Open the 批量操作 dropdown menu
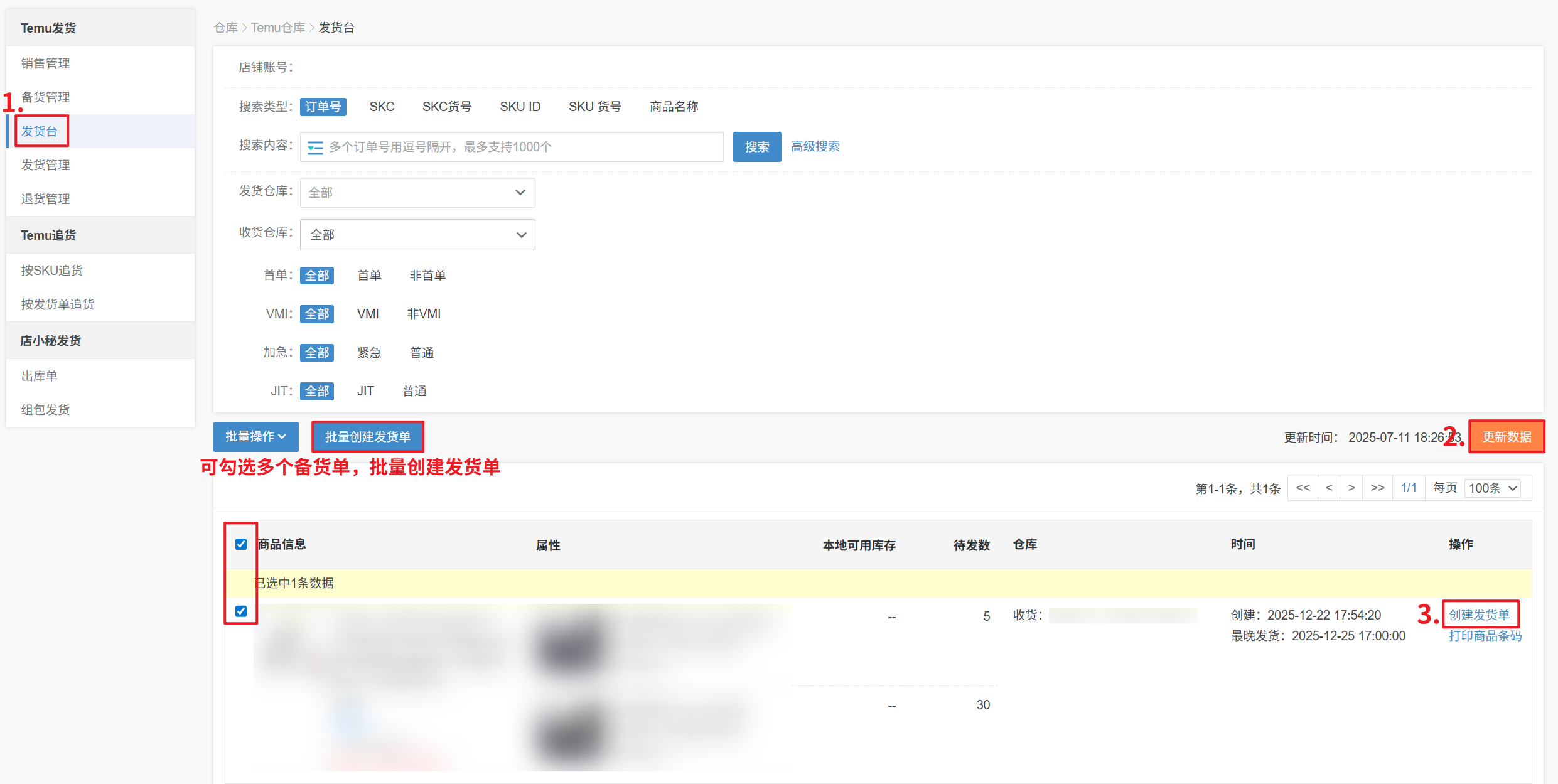The image size is (1558, 784). [x=255, y=436]
